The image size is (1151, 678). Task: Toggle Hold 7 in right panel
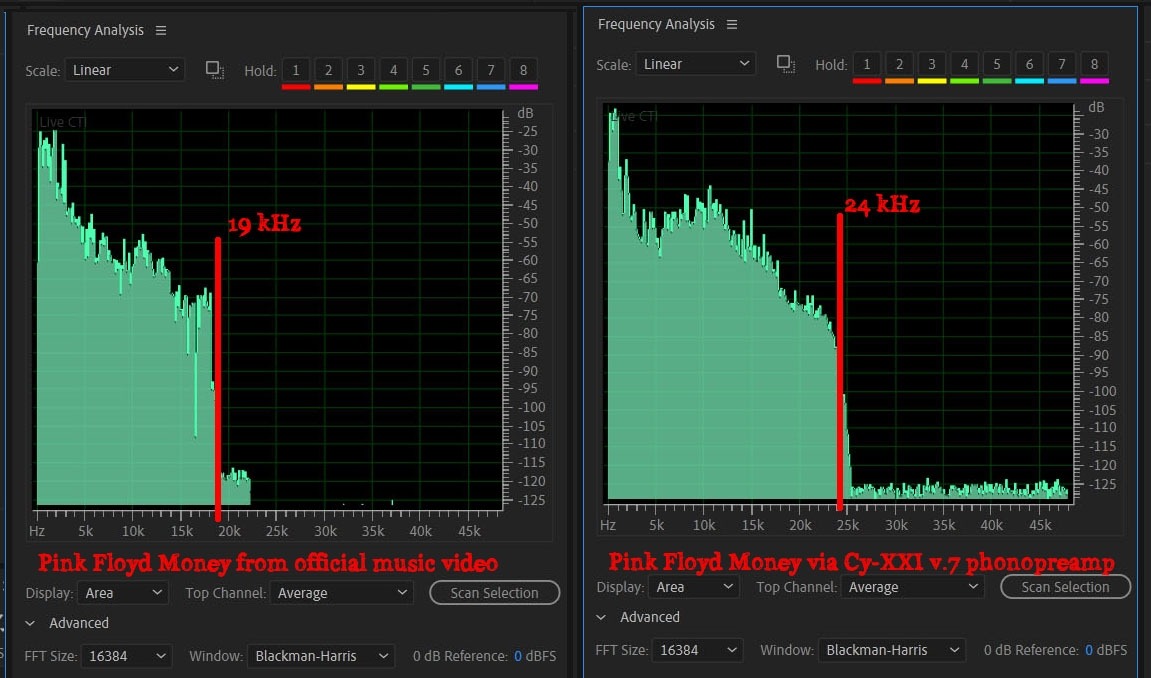pyautogui.click(x=1062, y=65)
